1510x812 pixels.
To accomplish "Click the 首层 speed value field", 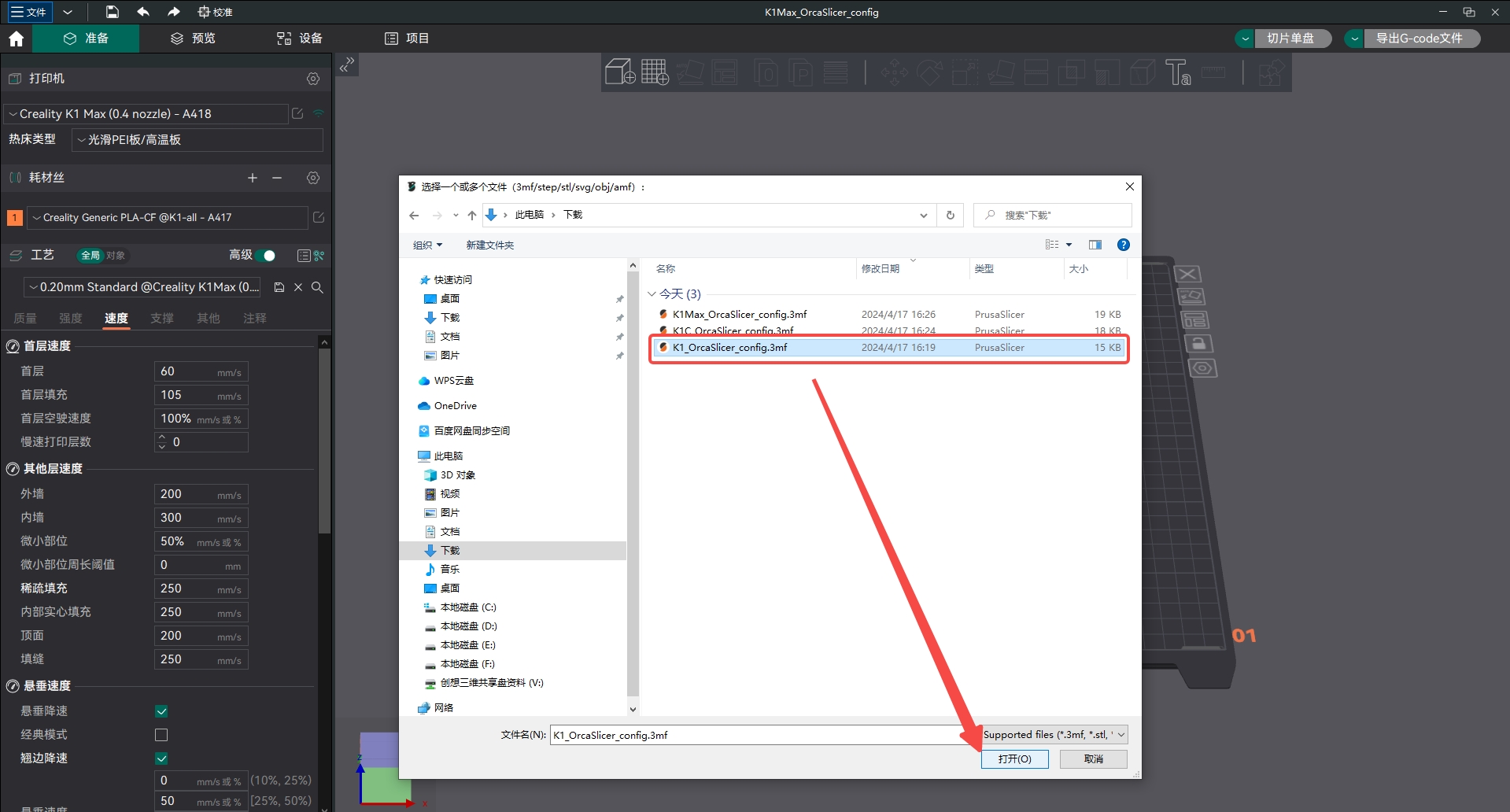I will tap(201, 371).
